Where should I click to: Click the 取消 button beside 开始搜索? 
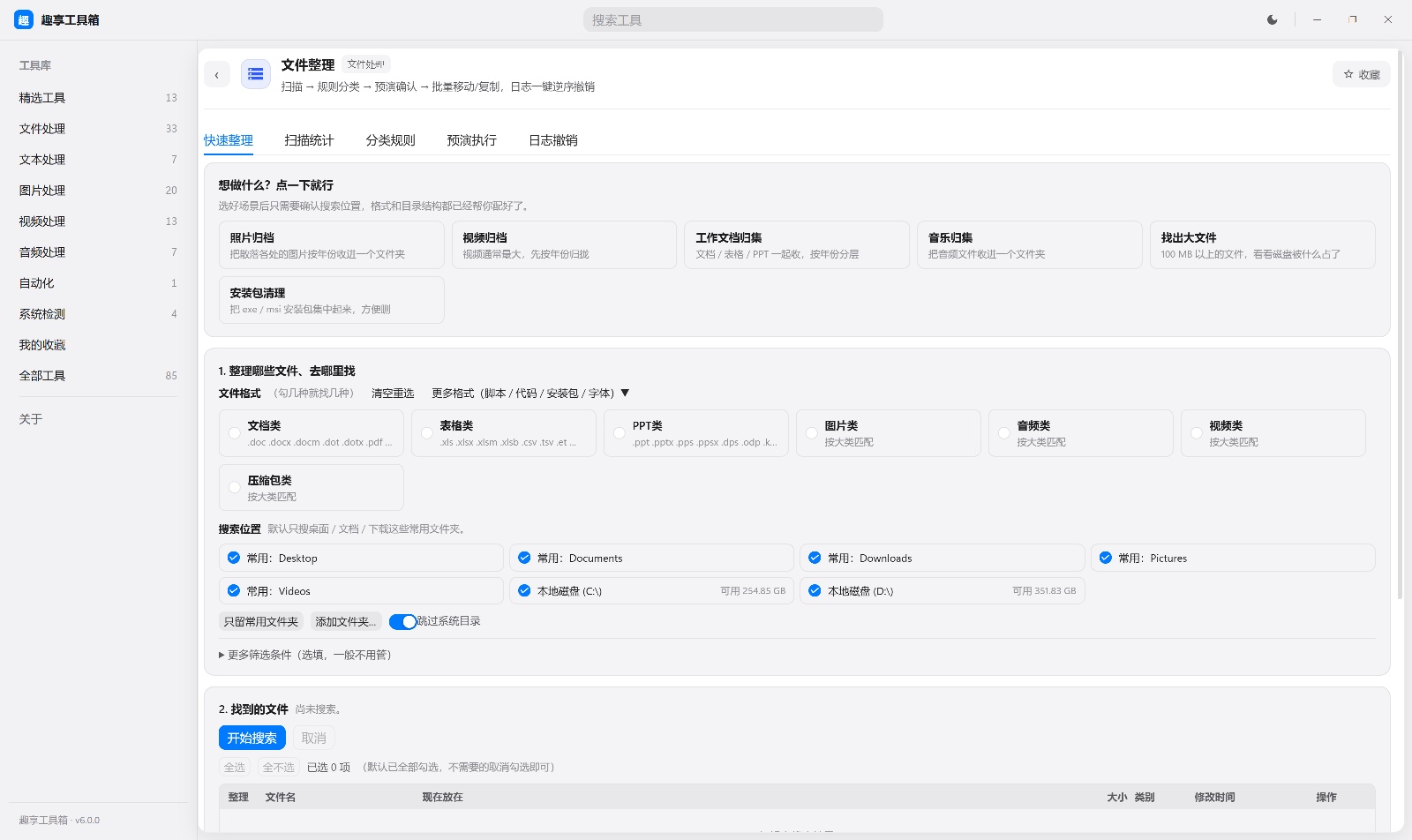click(314, 738)
